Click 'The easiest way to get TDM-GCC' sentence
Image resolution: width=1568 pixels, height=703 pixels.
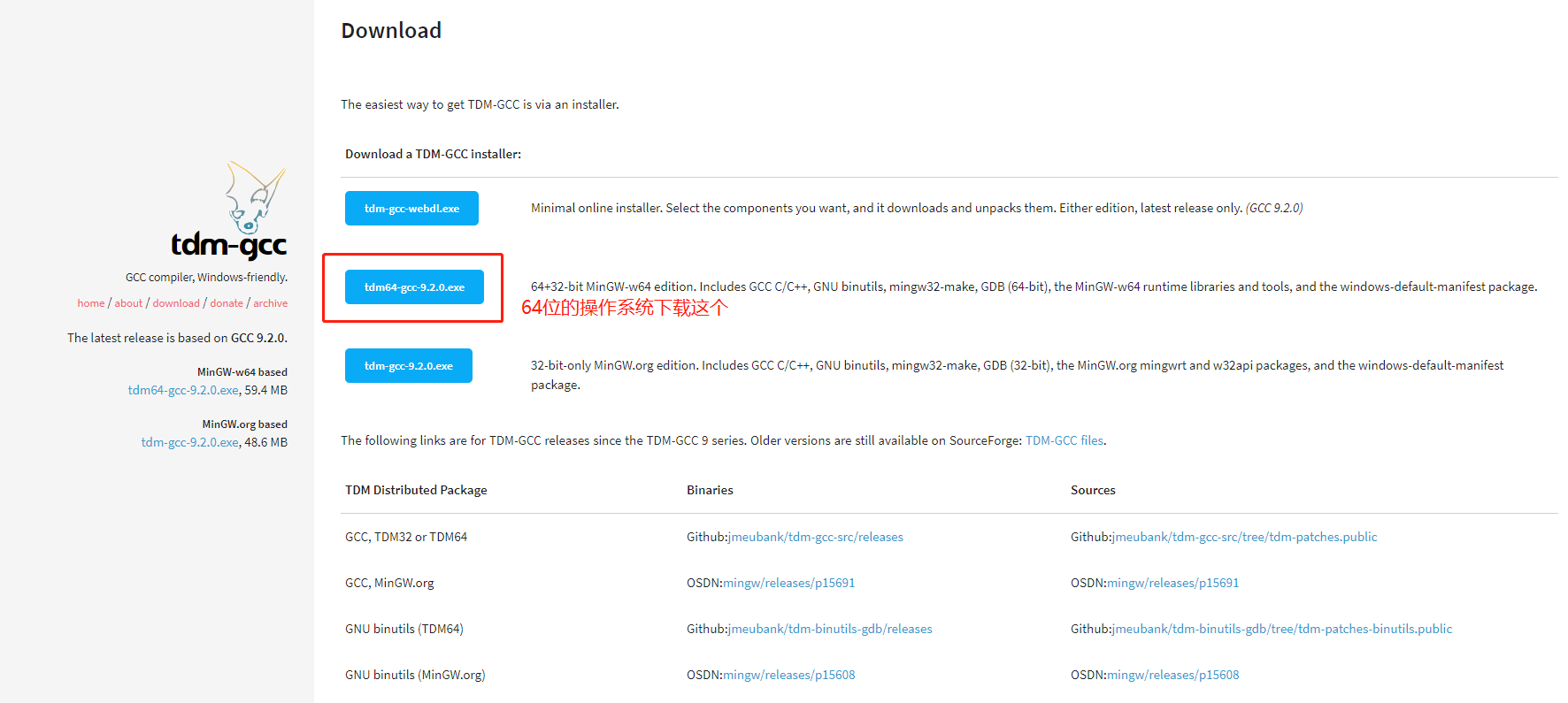click(480, 104)
